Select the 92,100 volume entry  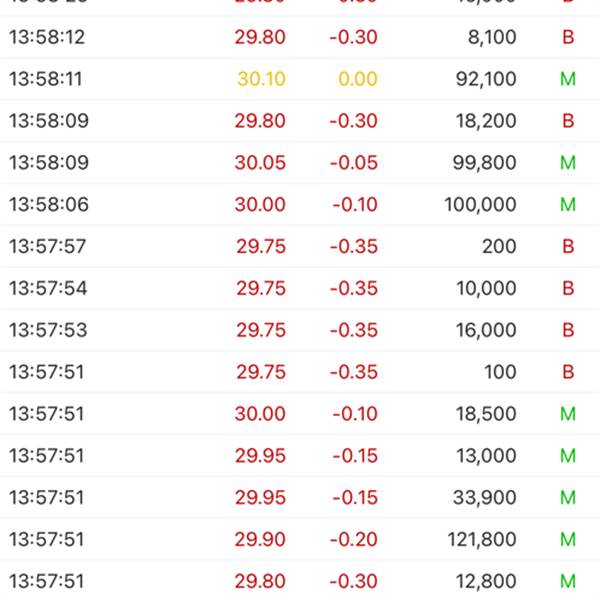484,79
